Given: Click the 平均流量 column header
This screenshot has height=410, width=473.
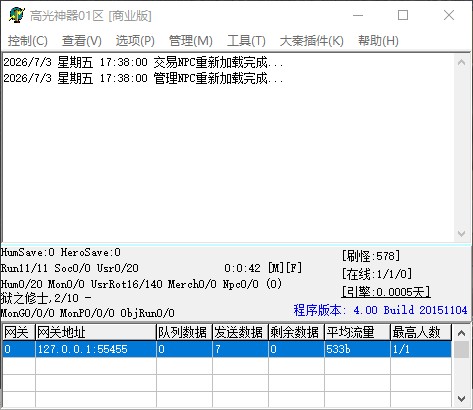Looking at the screenshot, I should click(x=358, y=332).
